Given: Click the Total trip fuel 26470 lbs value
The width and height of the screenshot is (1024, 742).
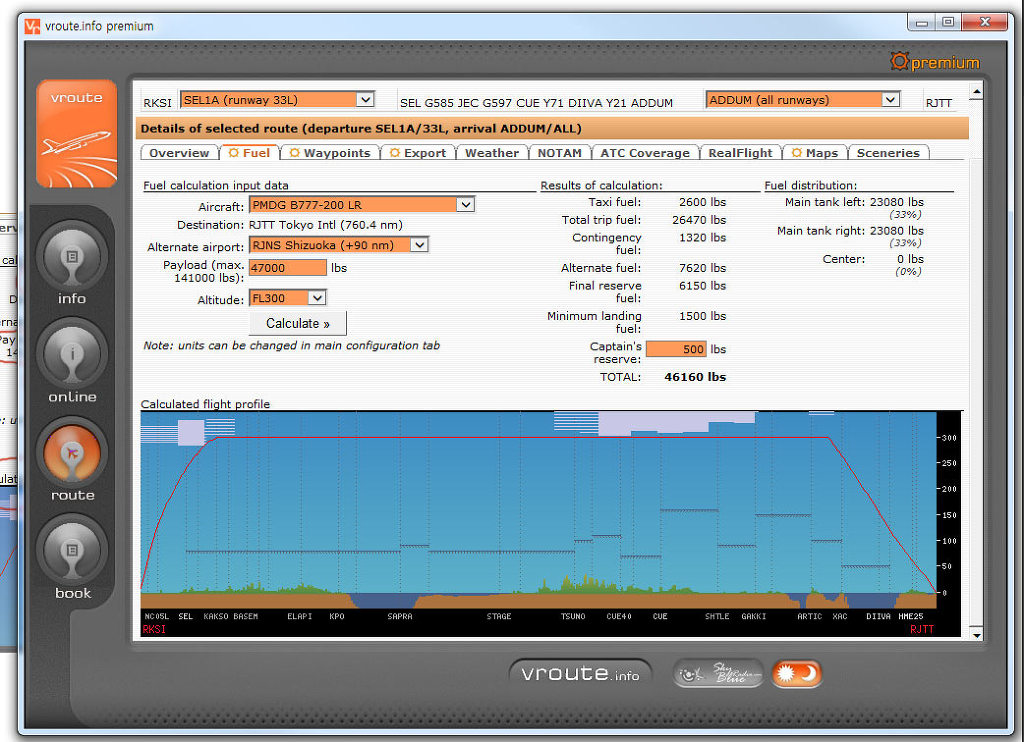Looking at the screenshot, I should [699, 220].
